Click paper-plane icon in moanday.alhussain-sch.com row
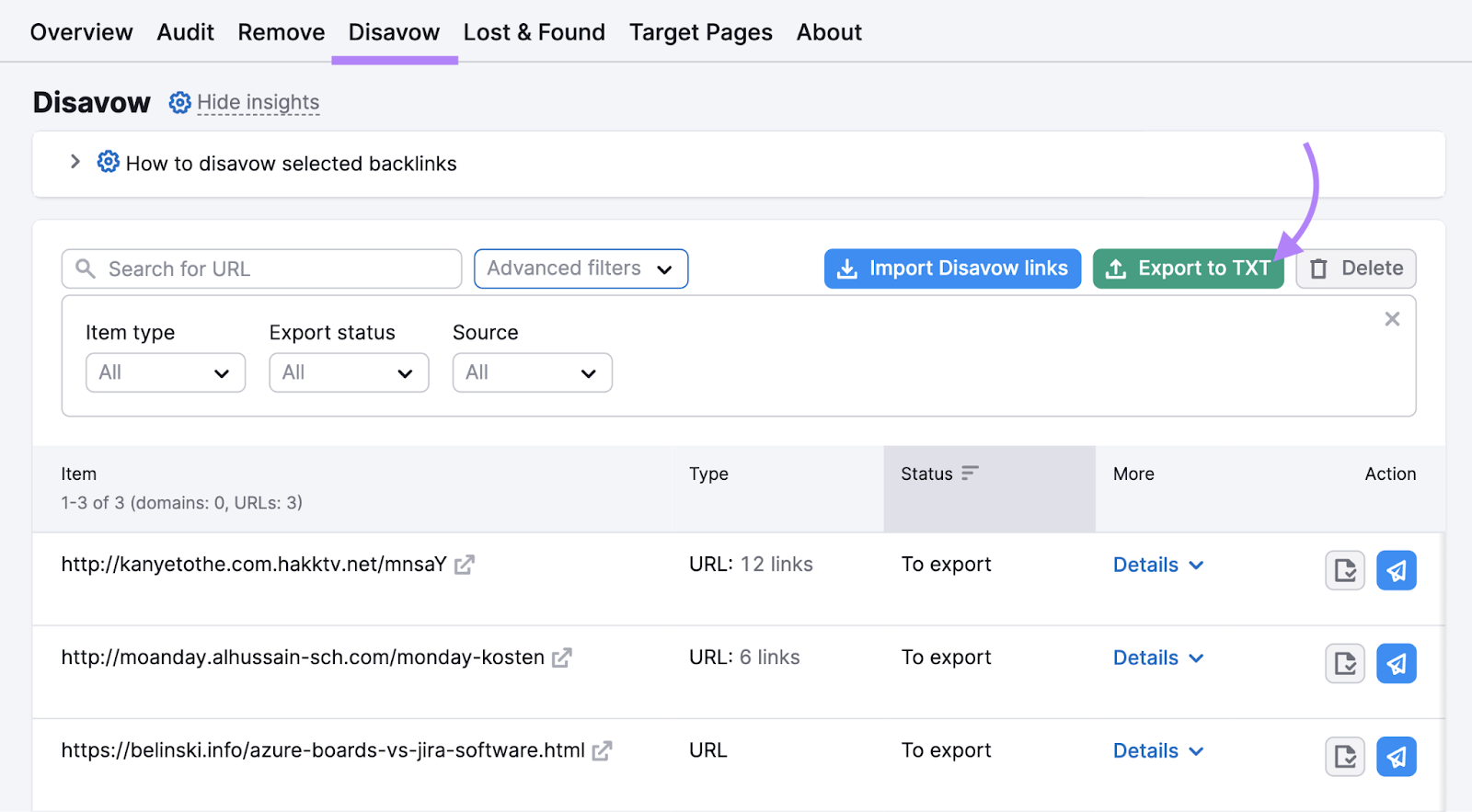 click(1397, 663)
